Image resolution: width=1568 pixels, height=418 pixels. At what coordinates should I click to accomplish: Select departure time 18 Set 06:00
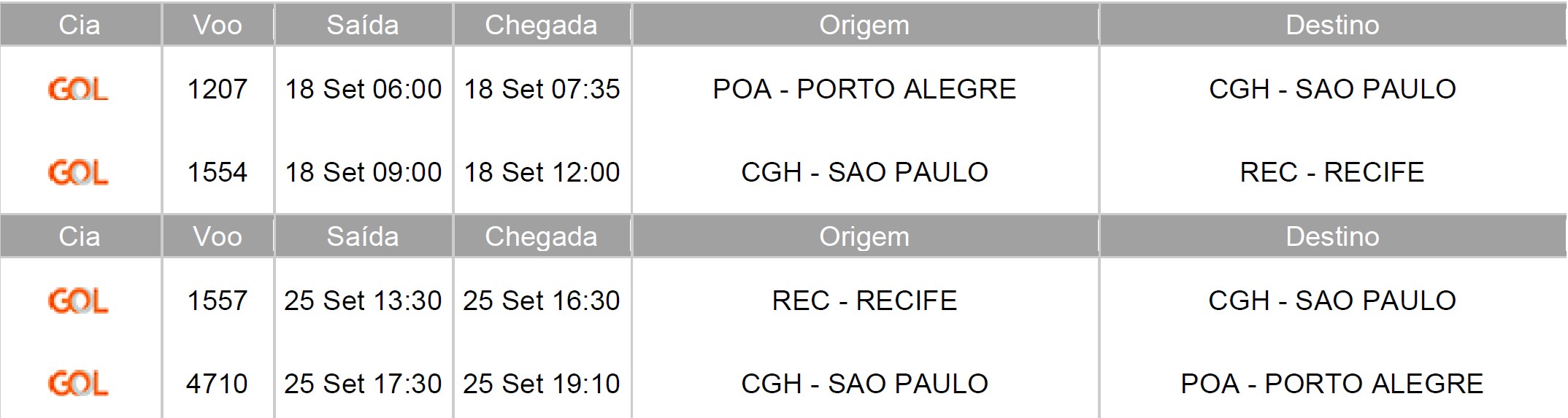coord(363,89)
